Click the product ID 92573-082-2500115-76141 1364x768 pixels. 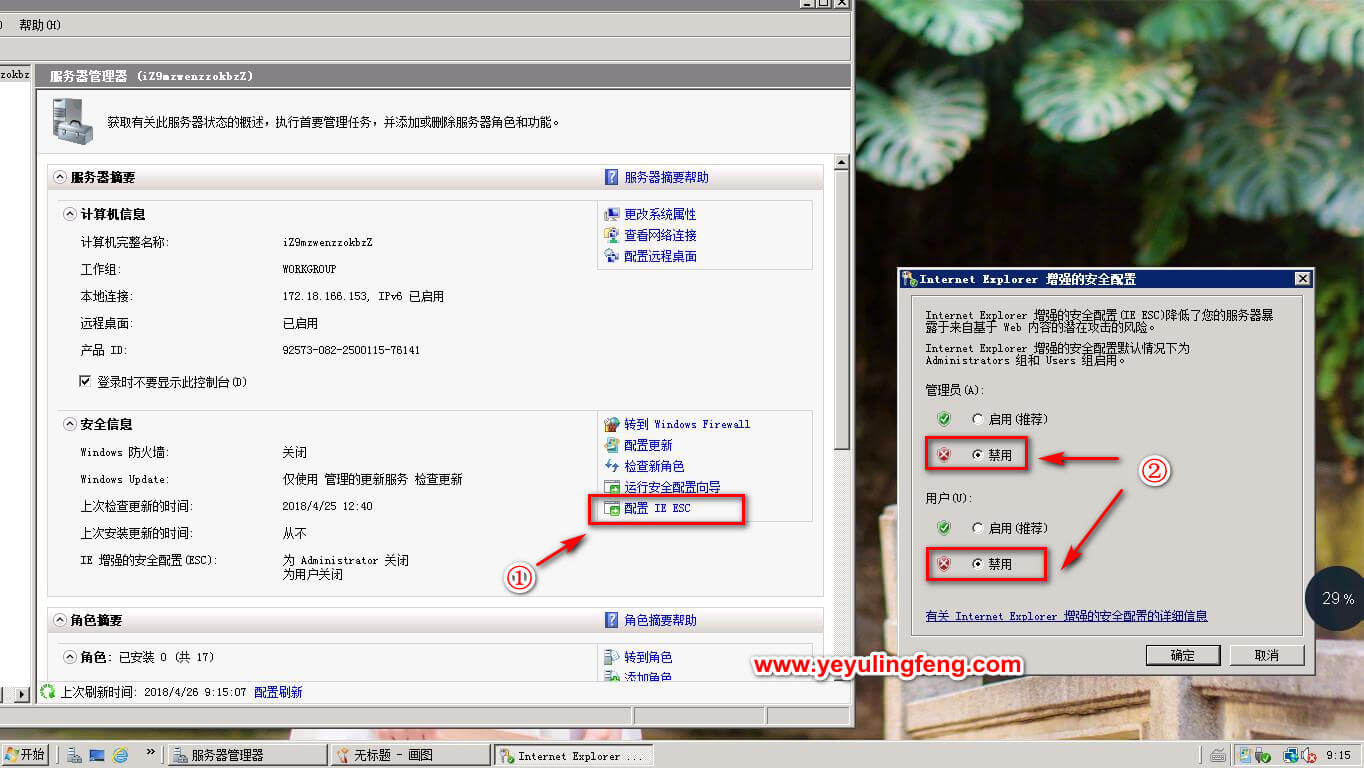(351, 350)
